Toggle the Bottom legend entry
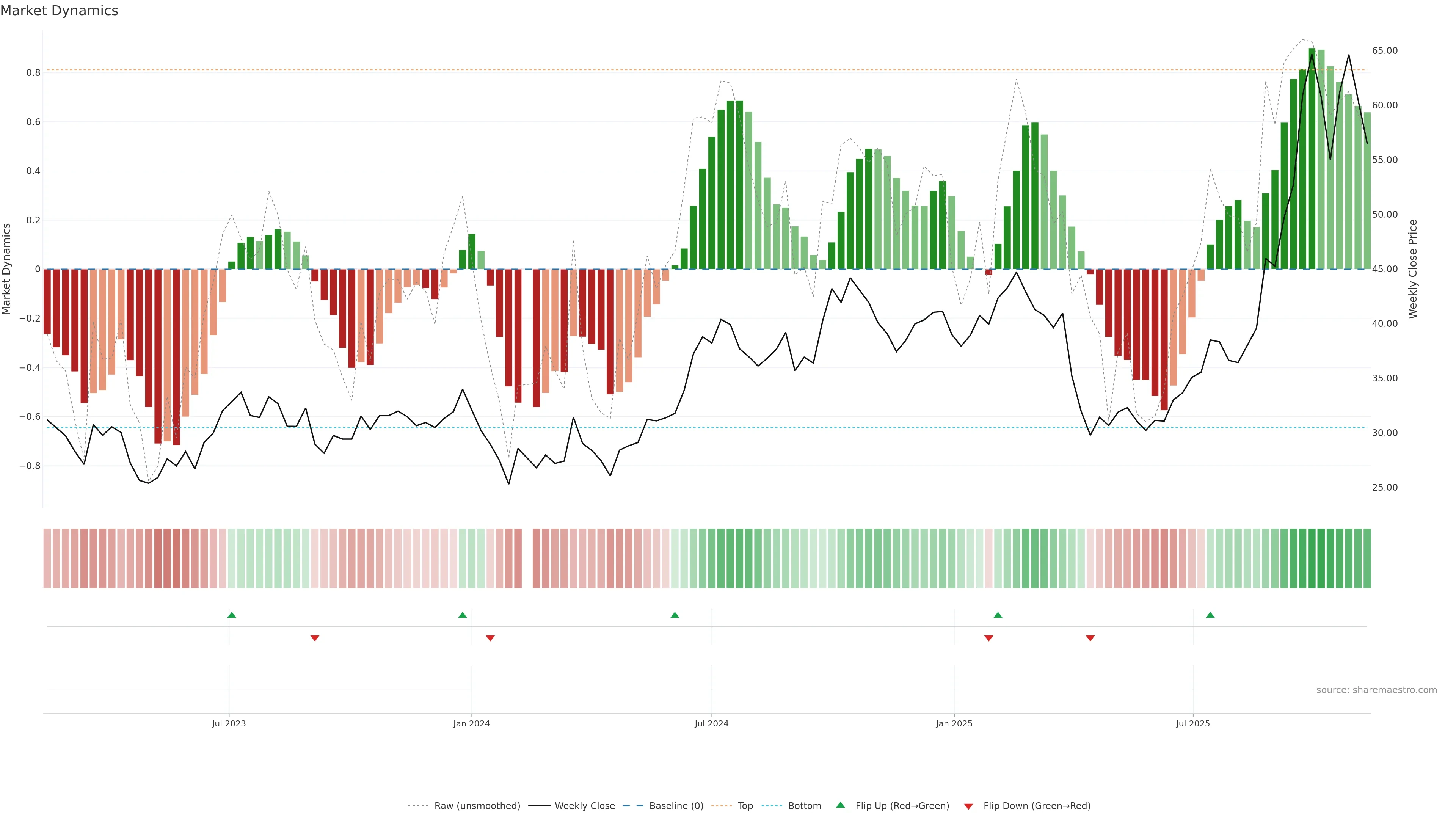This screenshot has width=1456, height=819. pyautogui.click(x=804, y=806)
